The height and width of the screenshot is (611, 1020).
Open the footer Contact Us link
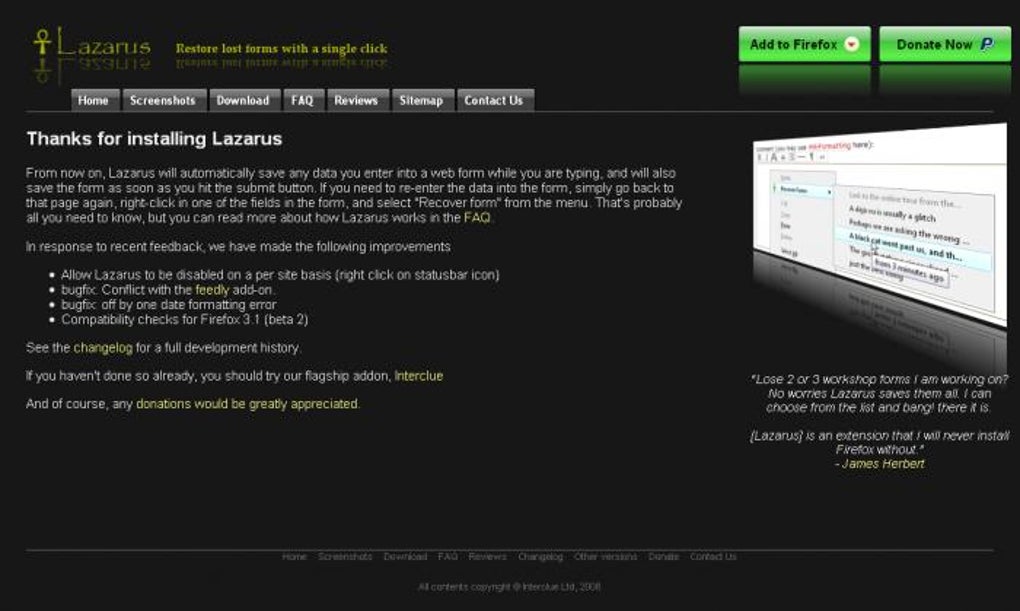click(x=713, y=557)
